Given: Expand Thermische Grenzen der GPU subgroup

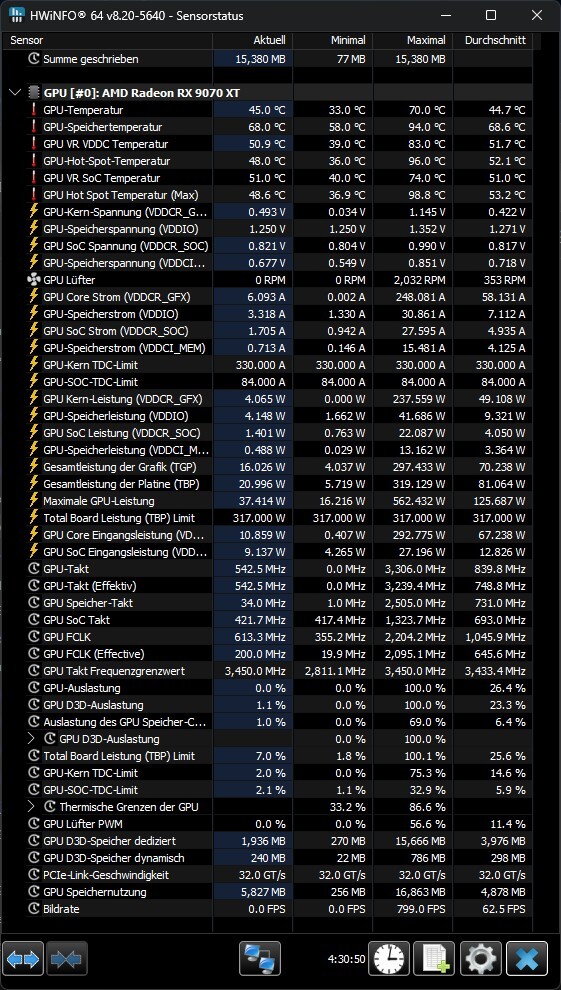Looking at the screenshot, I should [32, 807].
